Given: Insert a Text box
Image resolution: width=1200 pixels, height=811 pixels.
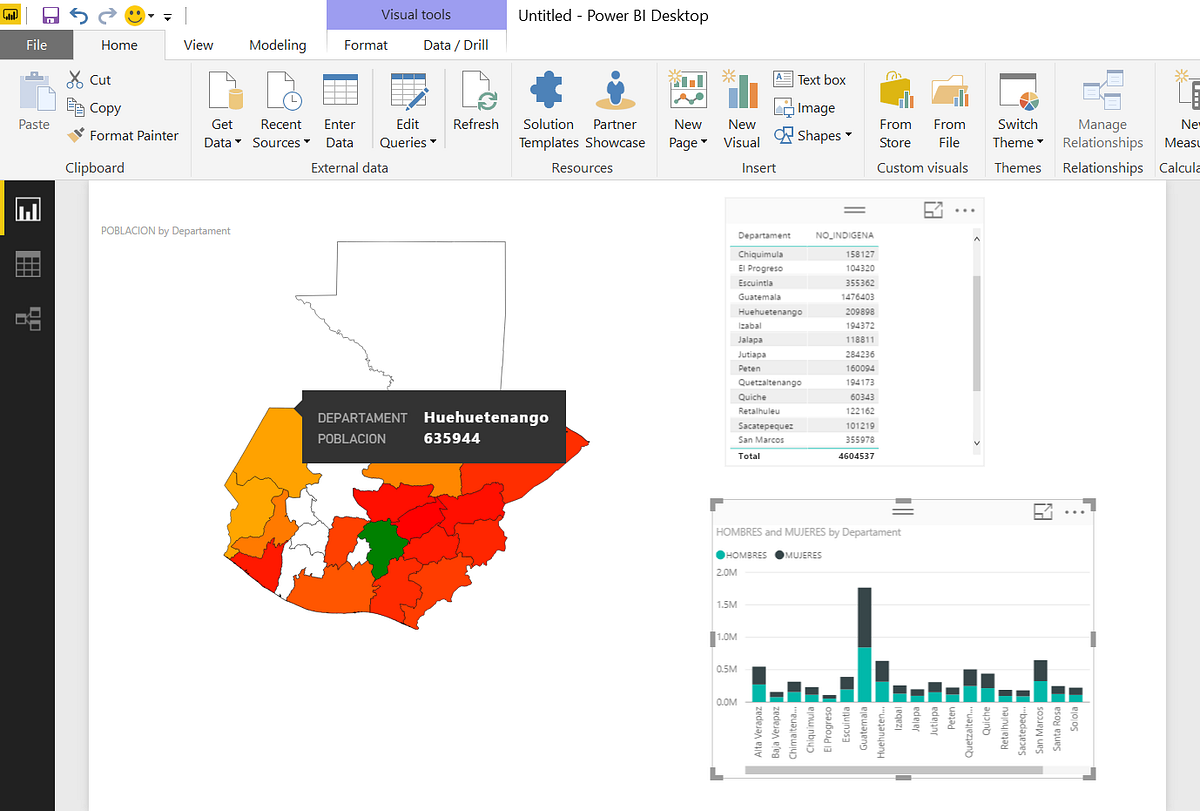Looking at the screenshot, I should pyautogui.click(x=811, y=79).
